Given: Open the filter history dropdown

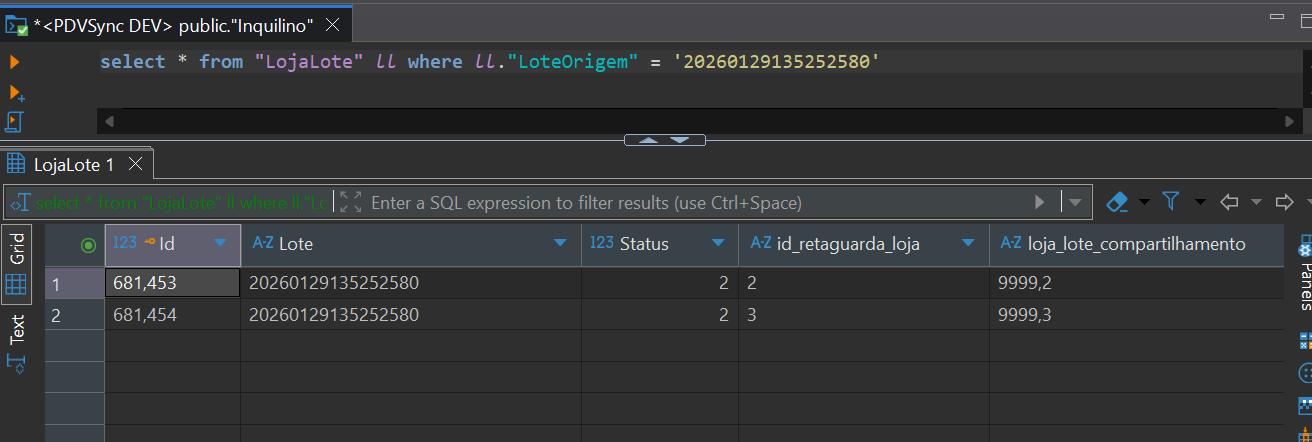Looking at the screenshot, I should (1075, 202).
